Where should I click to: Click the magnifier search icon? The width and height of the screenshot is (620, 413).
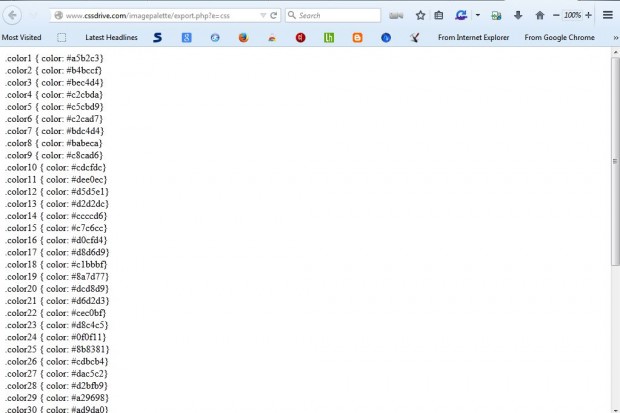pos(292,15)
